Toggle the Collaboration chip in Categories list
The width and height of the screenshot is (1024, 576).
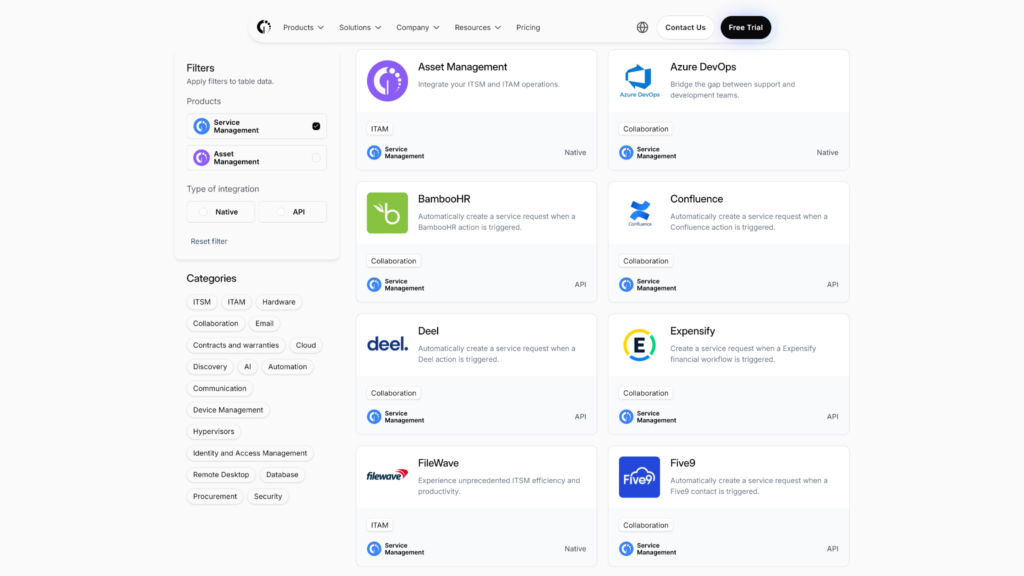coord(216,323)
